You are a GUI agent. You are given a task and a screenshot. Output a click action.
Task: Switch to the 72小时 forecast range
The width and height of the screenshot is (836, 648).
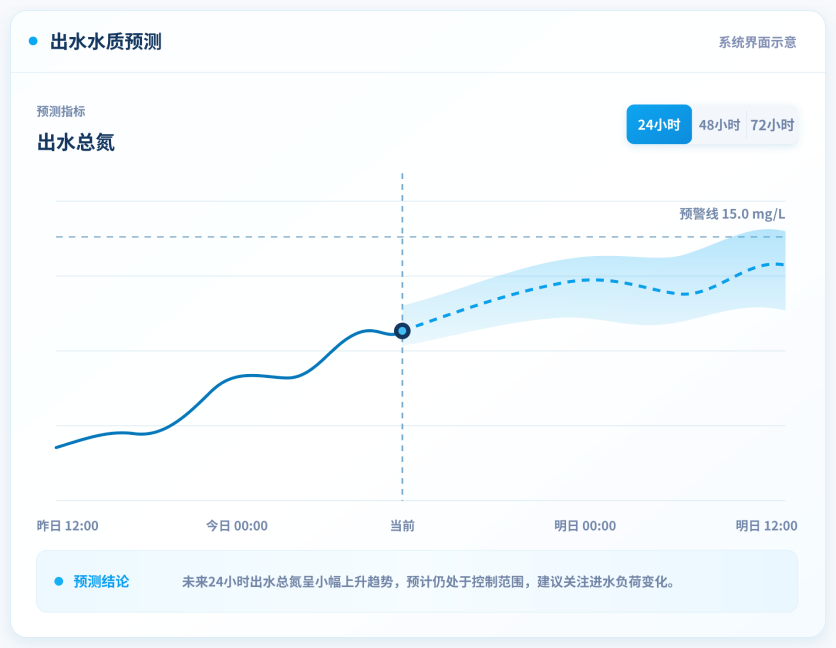772,125
